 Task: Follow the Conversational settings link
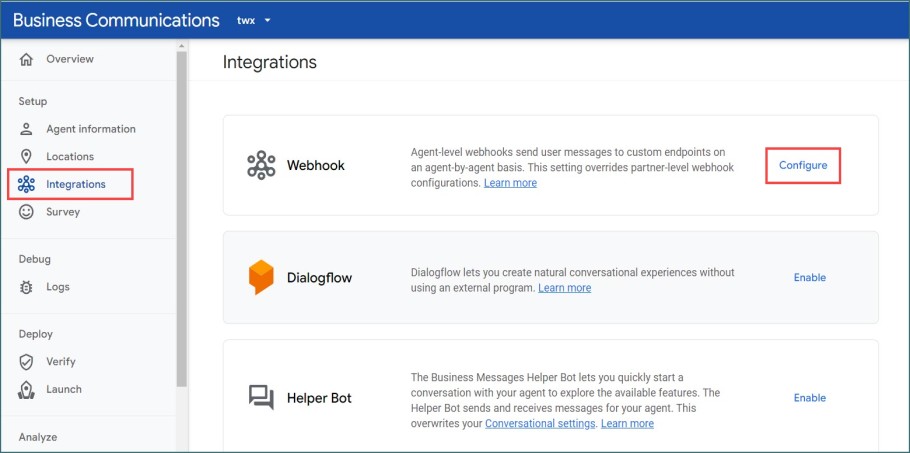coord(540,423)
